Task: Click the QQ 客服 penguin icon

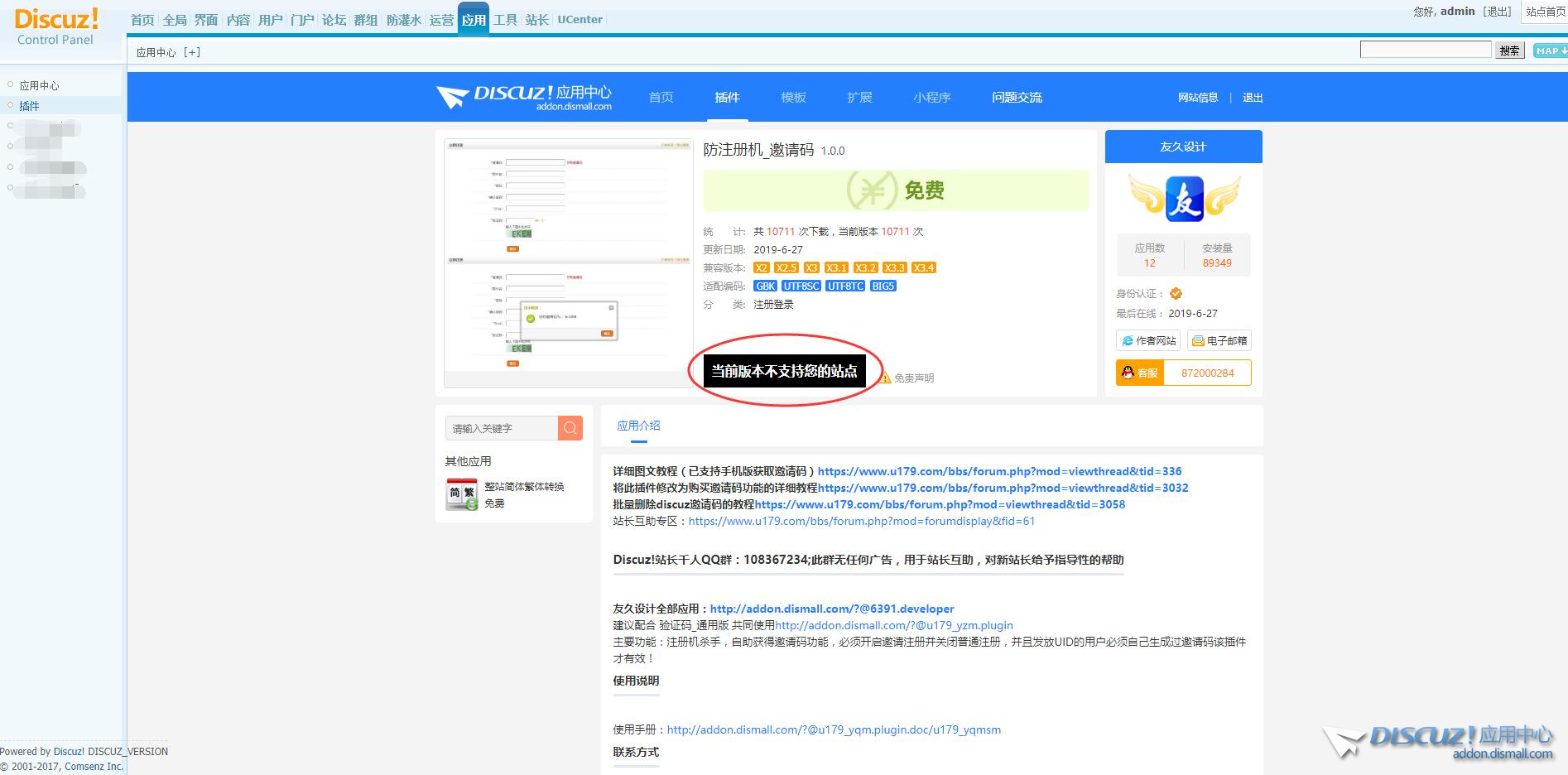Action: [1128, 373]
